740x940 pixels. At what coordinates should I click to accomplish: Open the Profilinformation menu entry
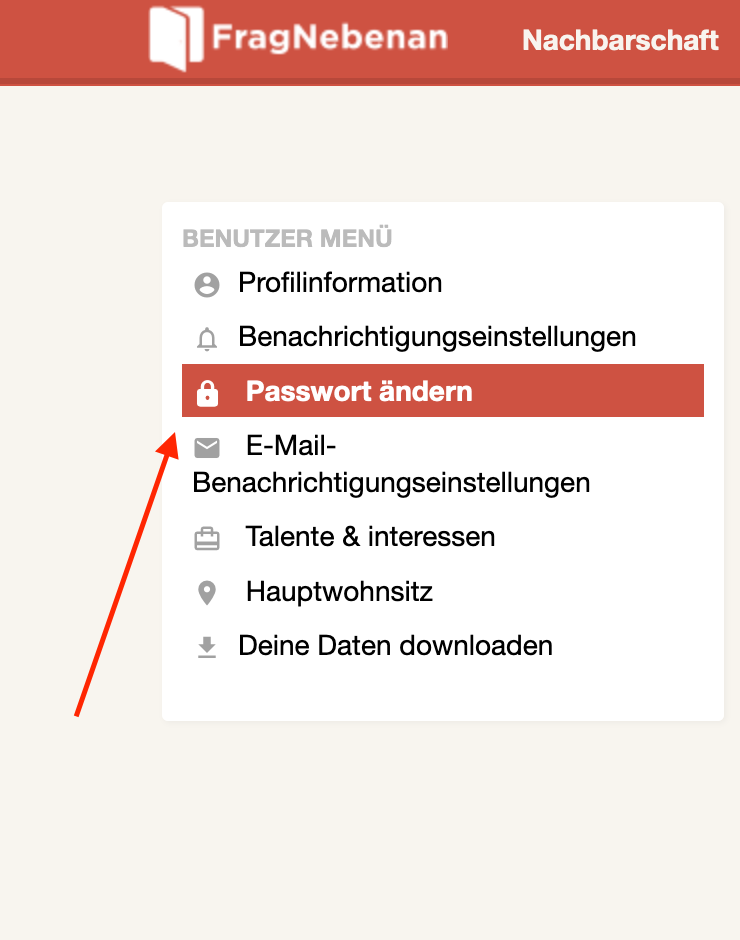(340, 283)
